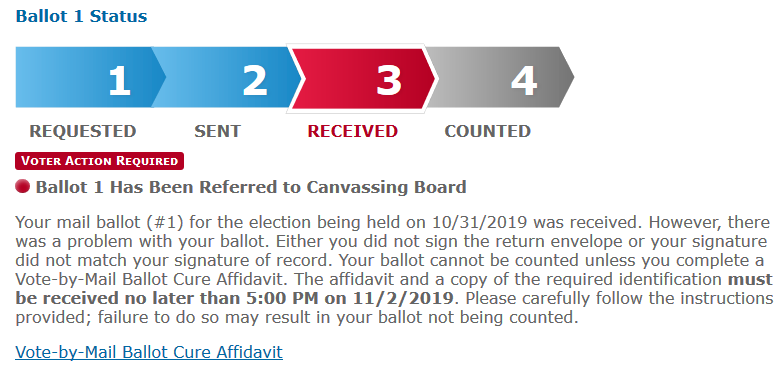
Task: Click the Referred to Canvassing Board heading
Action: [251, 187]
